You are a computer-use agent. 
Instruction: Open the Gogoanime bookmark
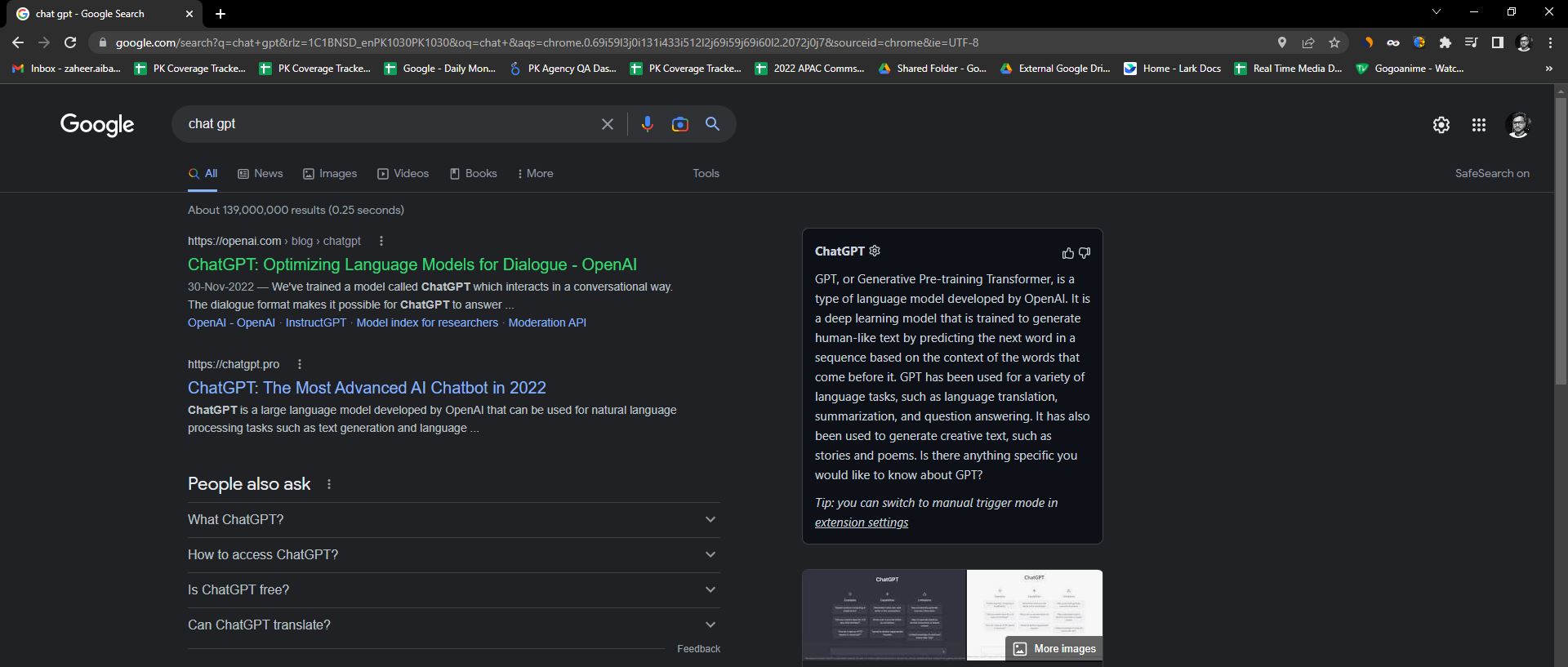[x=1410, y=69]
